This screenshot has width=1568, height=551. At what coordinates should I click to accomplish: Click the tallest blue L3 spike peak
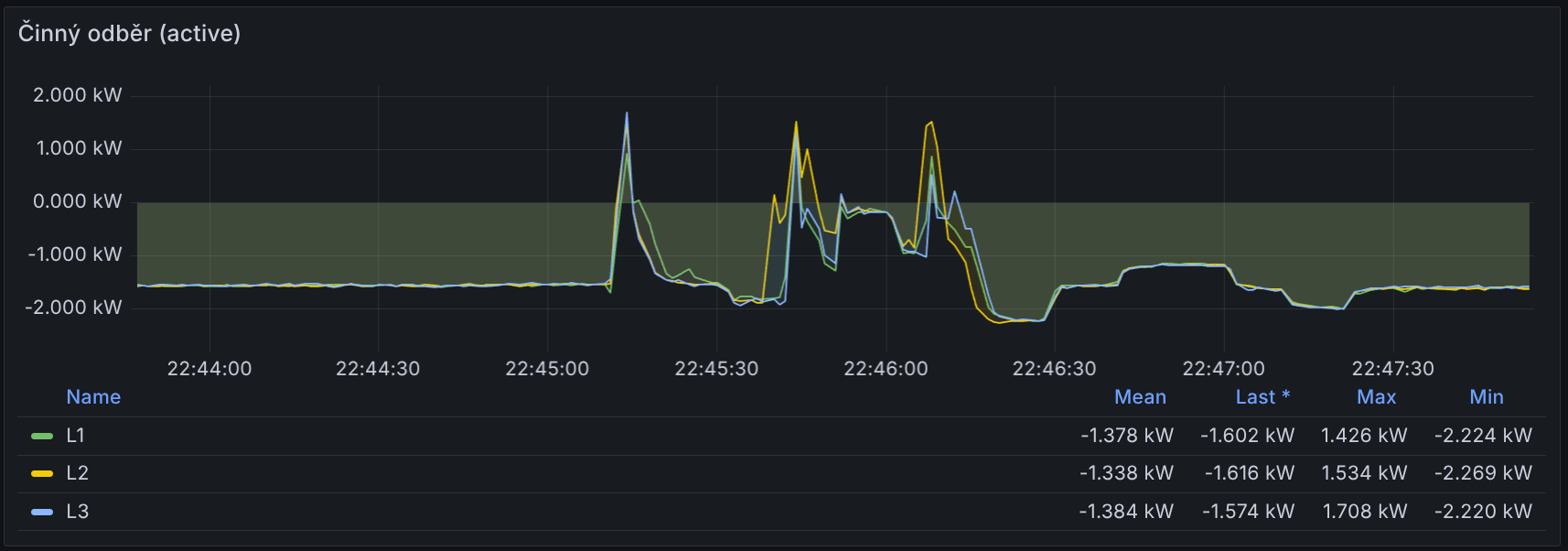click(627, 113)
